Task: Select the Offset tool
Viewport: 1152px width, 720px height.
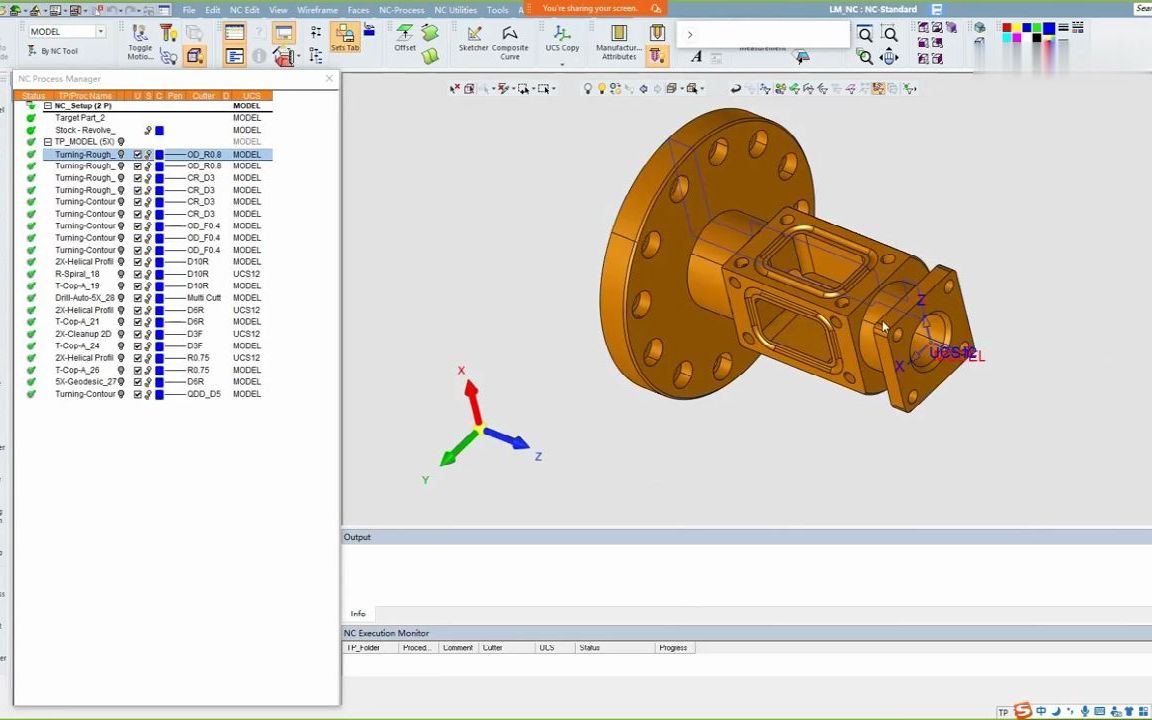Action: pos(405,37)
